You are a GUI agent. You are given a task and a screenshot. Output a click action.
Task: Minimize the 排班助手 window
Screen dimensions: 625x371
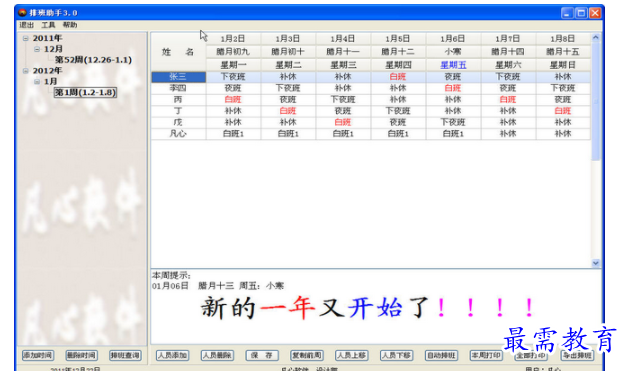(567, 13)
